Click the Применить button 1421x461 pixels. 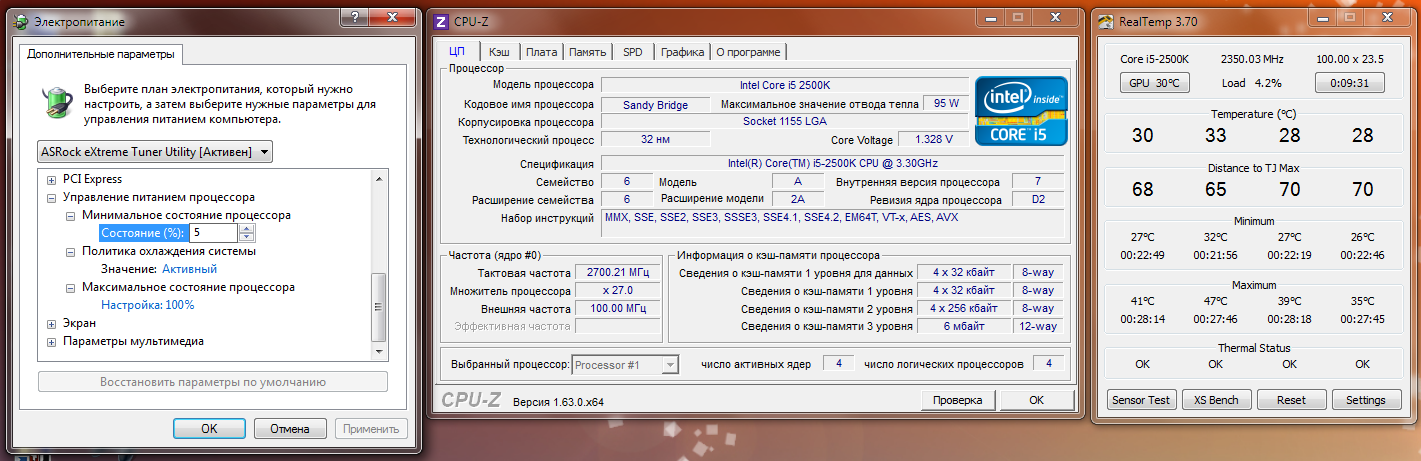[371, 428]
